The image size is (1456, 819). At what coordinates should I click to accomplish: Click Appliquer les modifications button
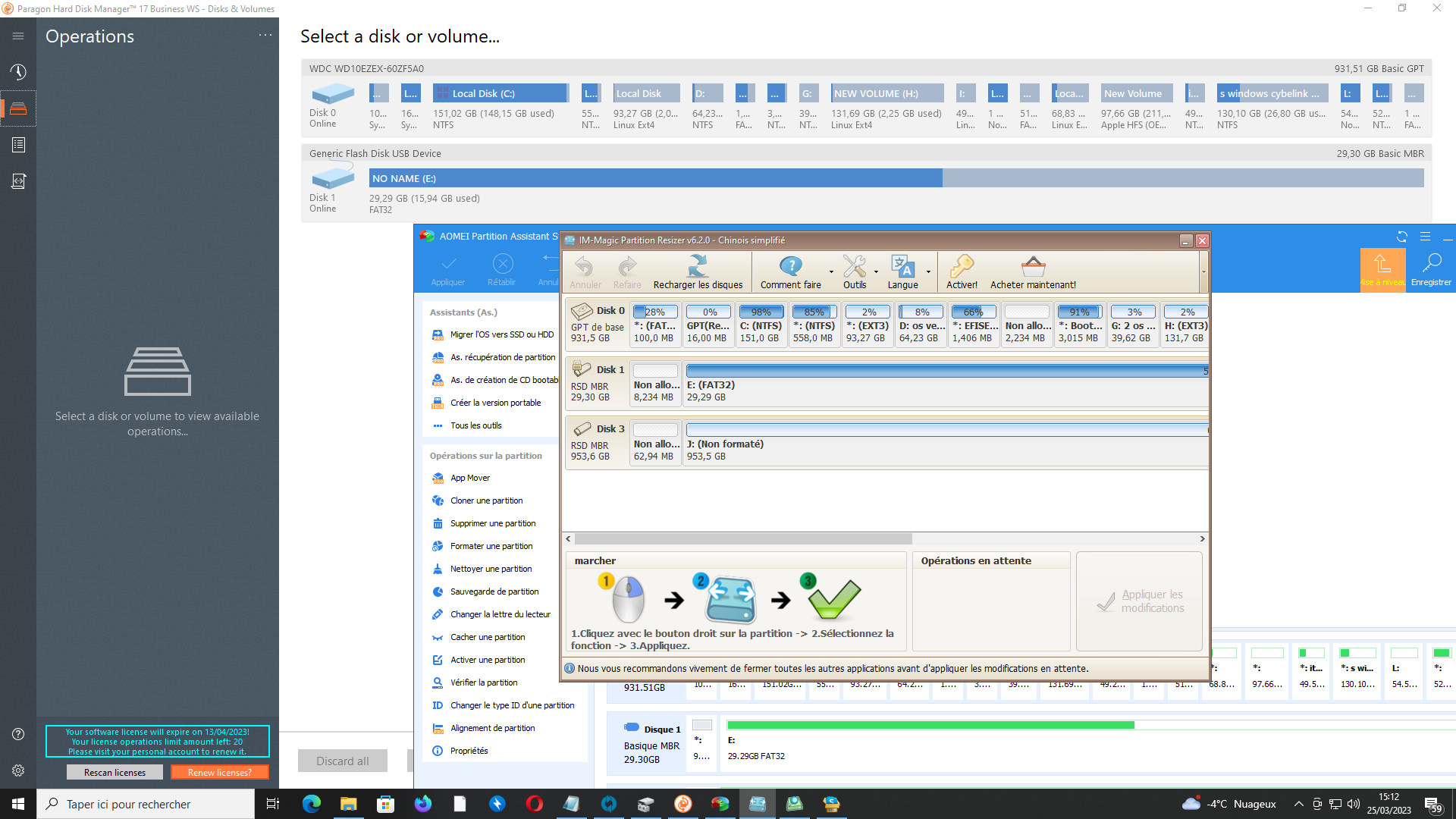(1139, 601)
